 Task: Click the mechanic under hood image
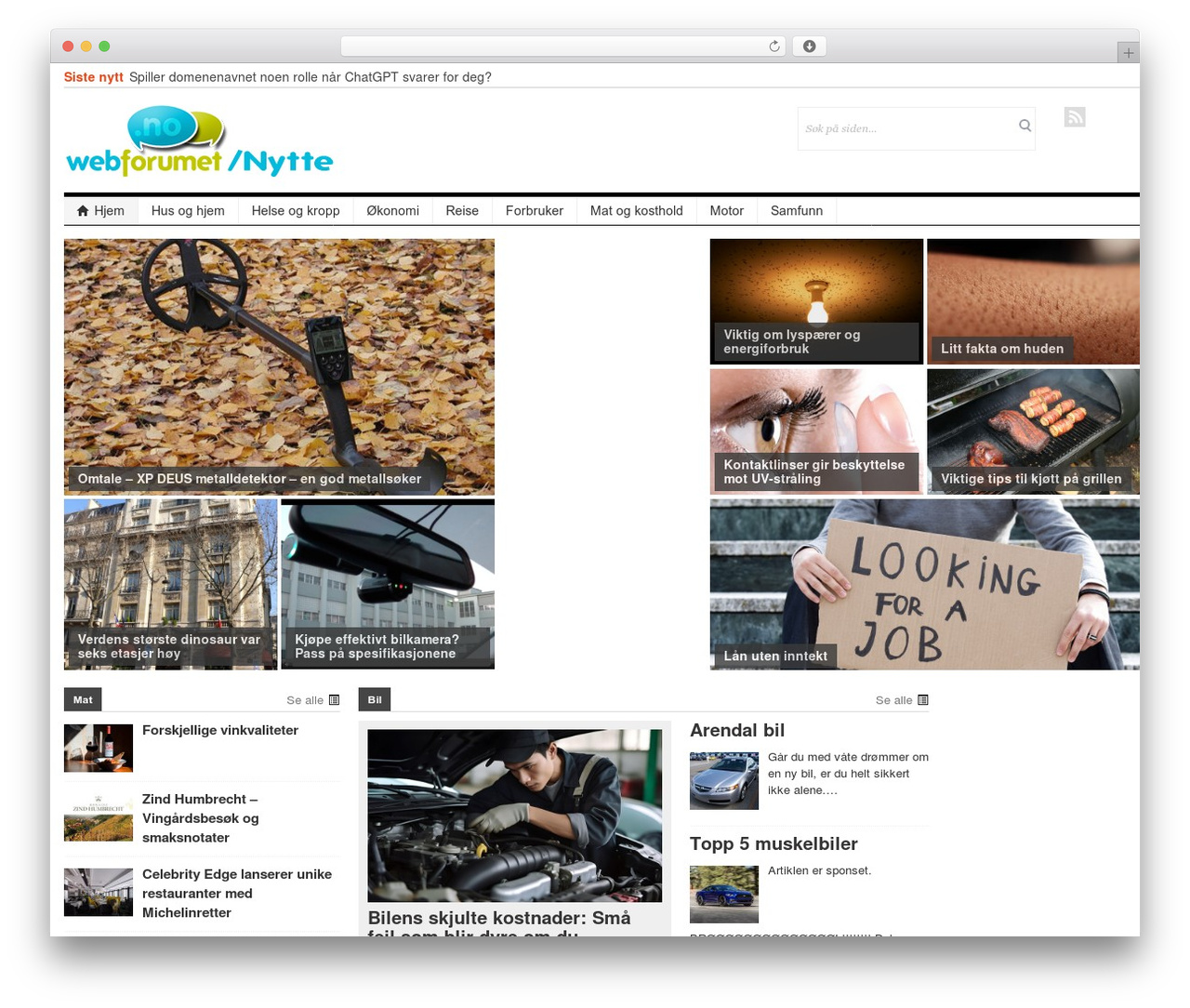tap(515, 816)
